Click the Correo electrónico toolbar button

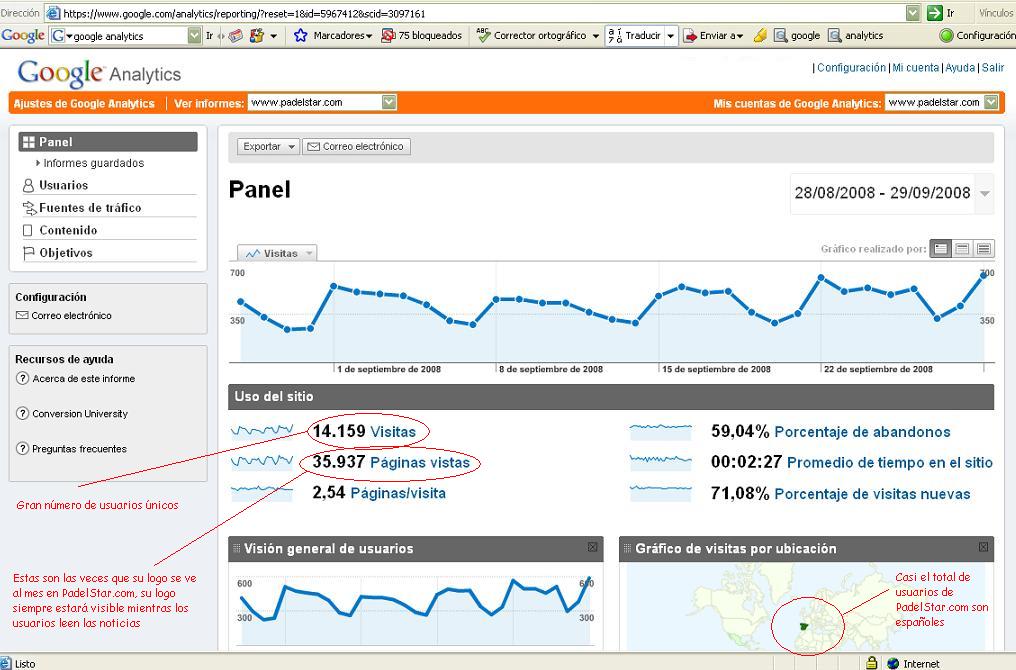356,146
